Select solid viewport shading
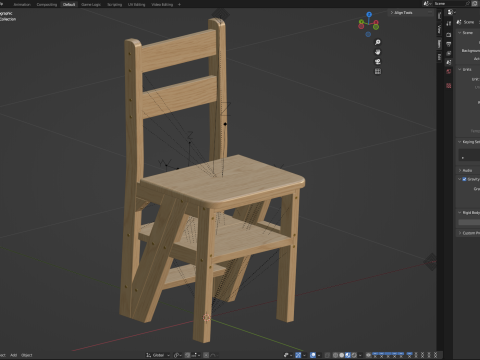480x360 pixels. pyautogui.click(x=341, y=355)
